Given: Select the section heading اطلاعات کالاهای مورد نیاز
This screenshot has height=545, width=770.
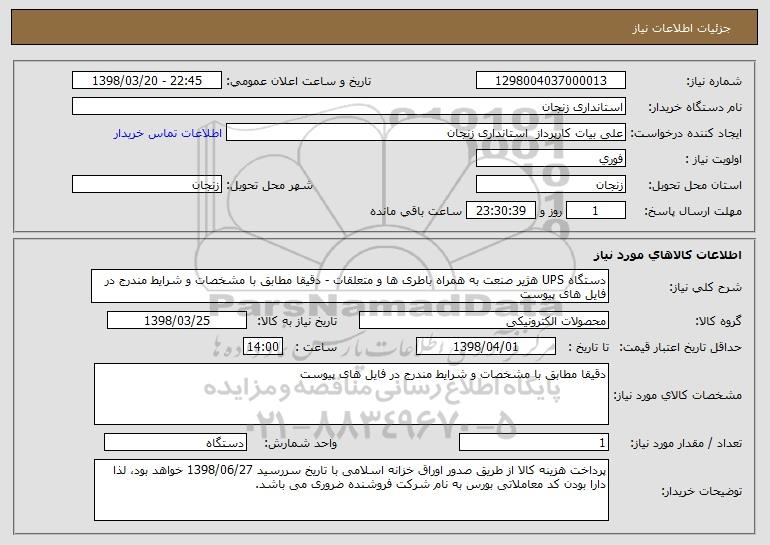Looking at the screenshot, I should point(667,255).
